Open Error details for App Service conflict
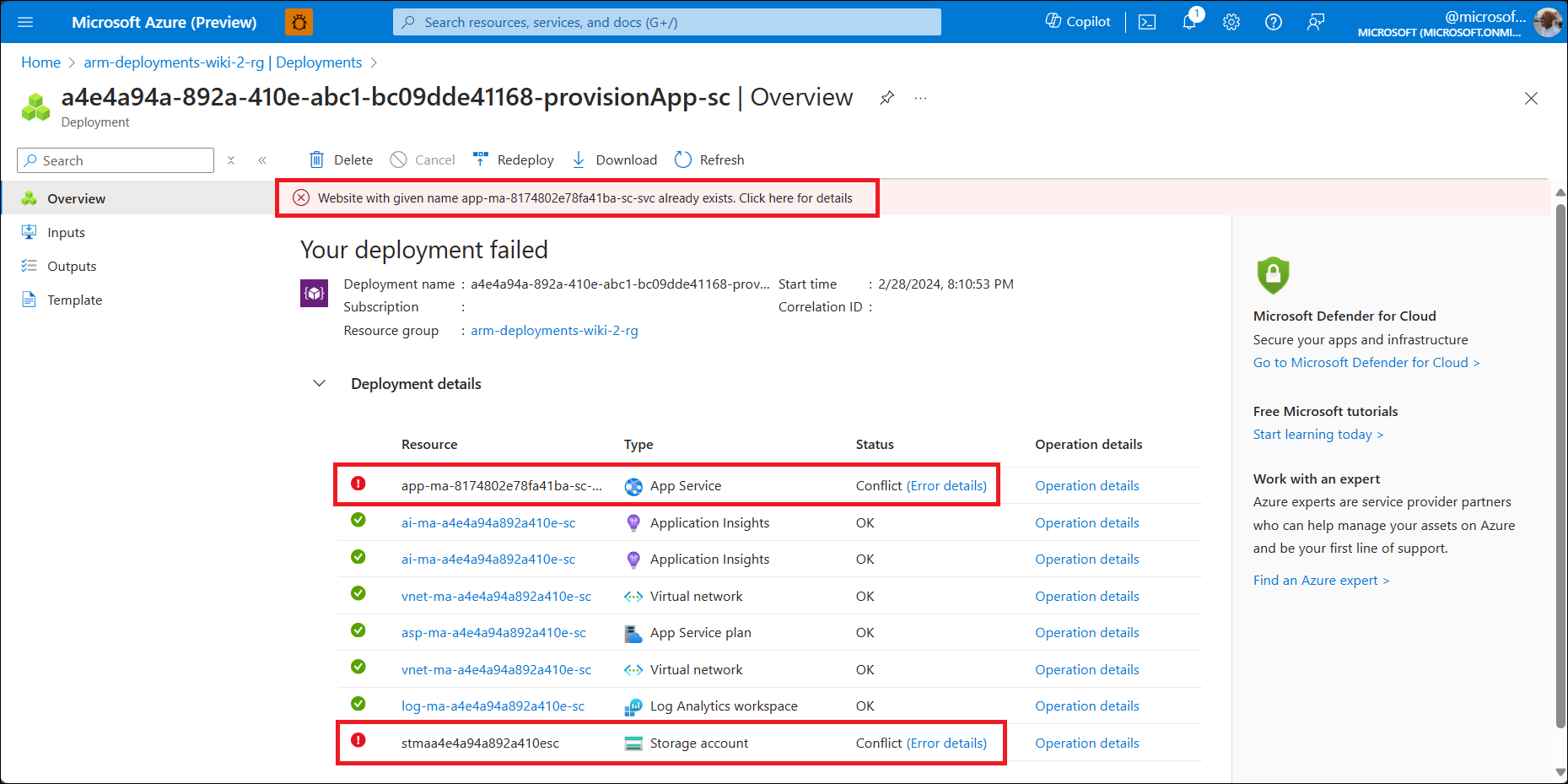Viewport: 1568px width, 784px height. (946, 486)
